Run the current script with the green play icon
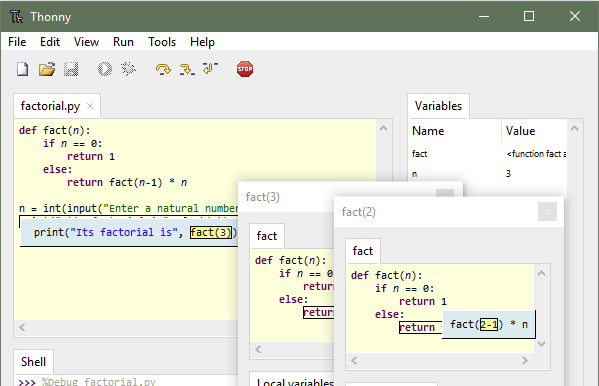599x386 pixels. point(105,69)
